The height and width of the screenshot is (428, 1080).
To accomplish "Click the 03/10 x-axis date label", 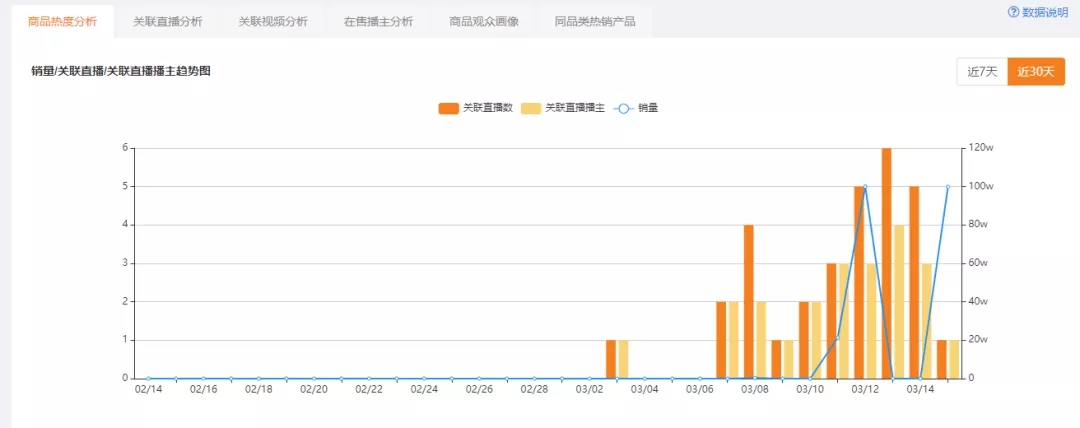I will coord(809,389).
